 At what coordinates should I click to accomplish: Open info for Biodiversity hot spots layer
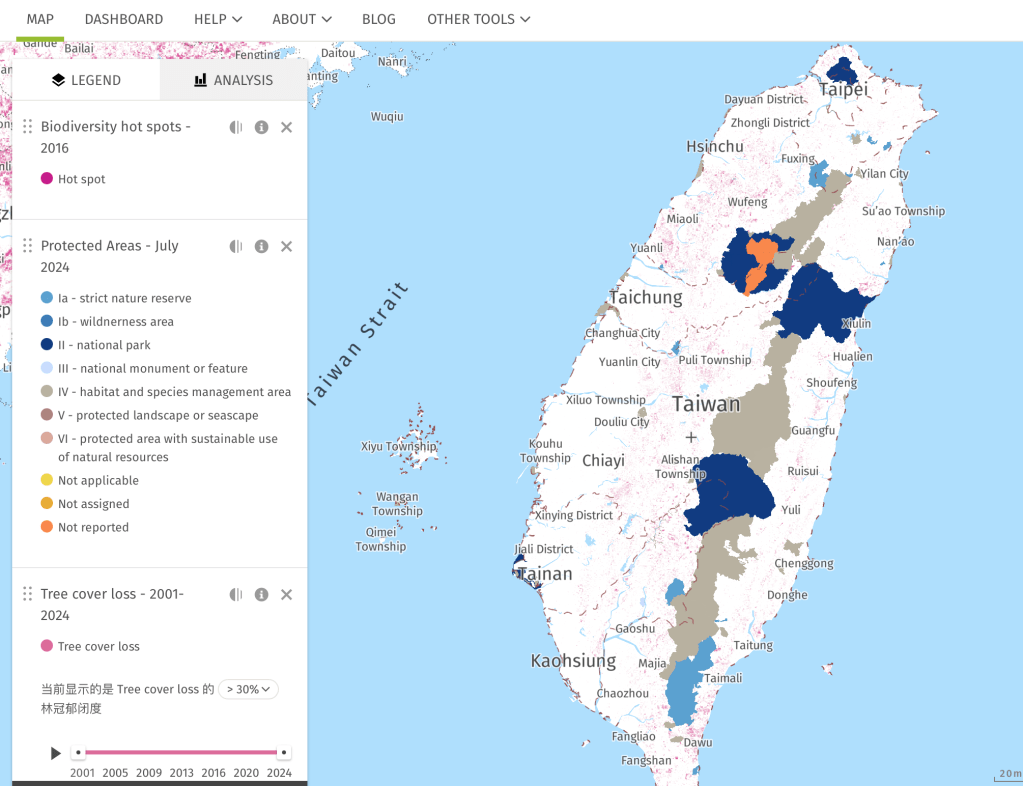point(261,127)
